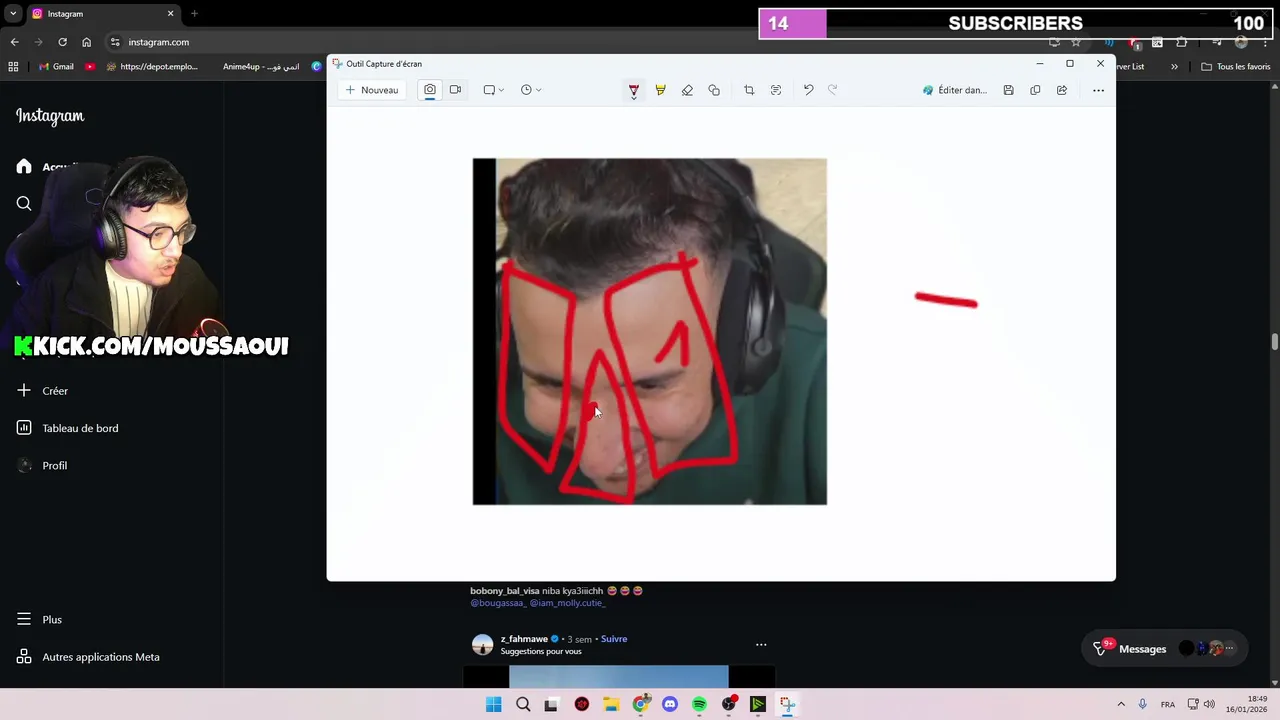Select the yellow highlighter tool
Screen dimensions: 1280x720
pyautogui.click(x=660, y=90)
